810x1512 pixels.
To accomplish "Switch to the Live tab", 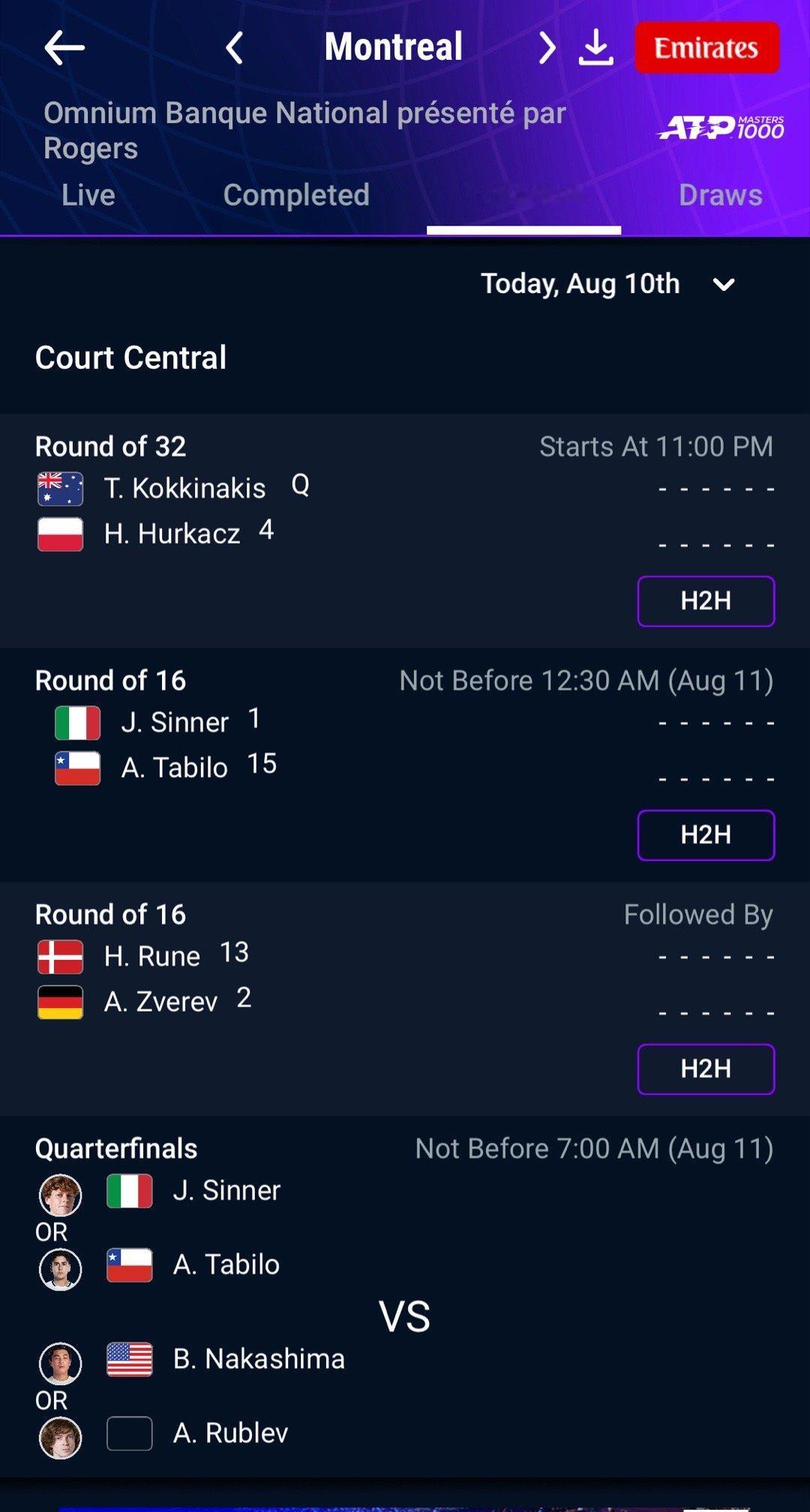I will (x=88, y=195).
